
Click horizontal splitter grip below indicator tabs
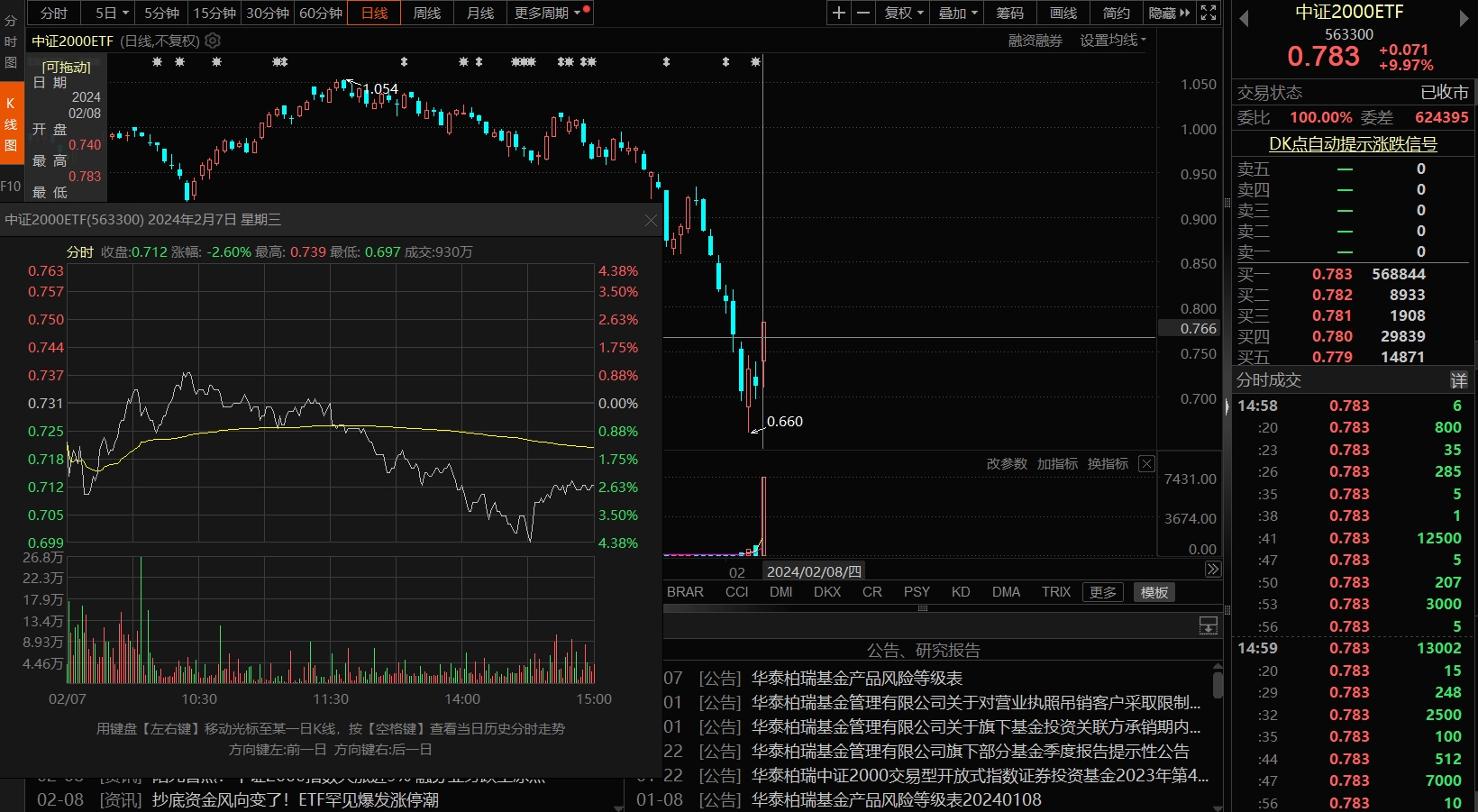pos(923,608)
